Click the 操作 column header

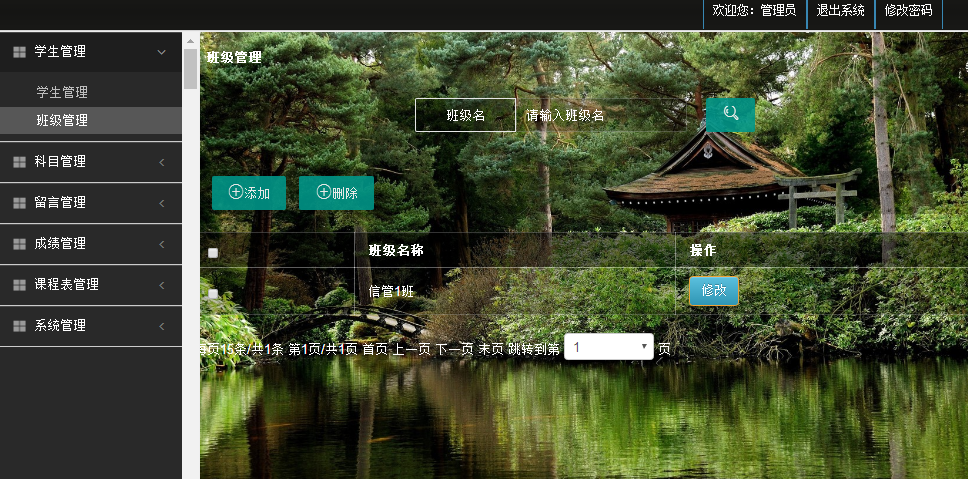click(703, 251)
